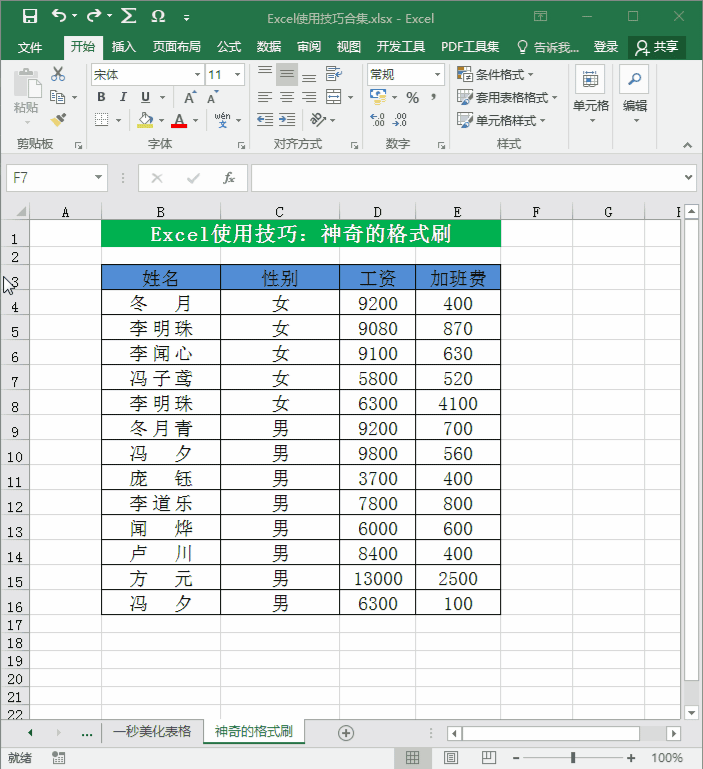Viewport: 703px width, 769px height.
Task: Toggle Italic formatting
Action: (x=123, y=97)
